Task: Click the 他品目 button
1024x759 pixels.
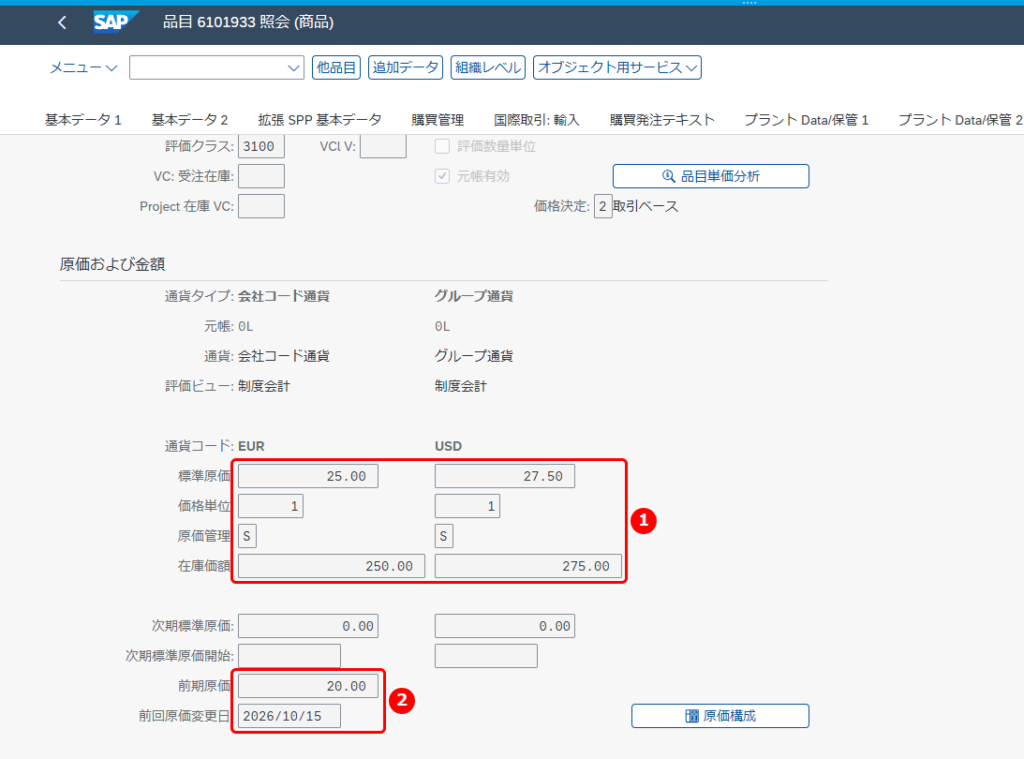Action: [x=336, y=67]
